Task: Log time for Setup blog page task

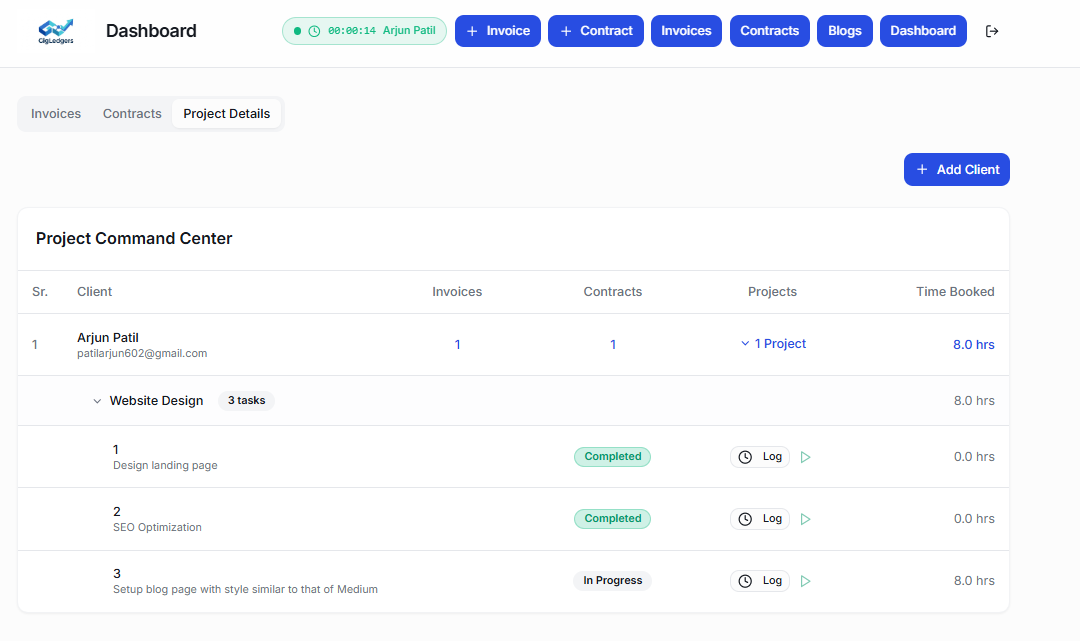Action: tap(760, 580)
